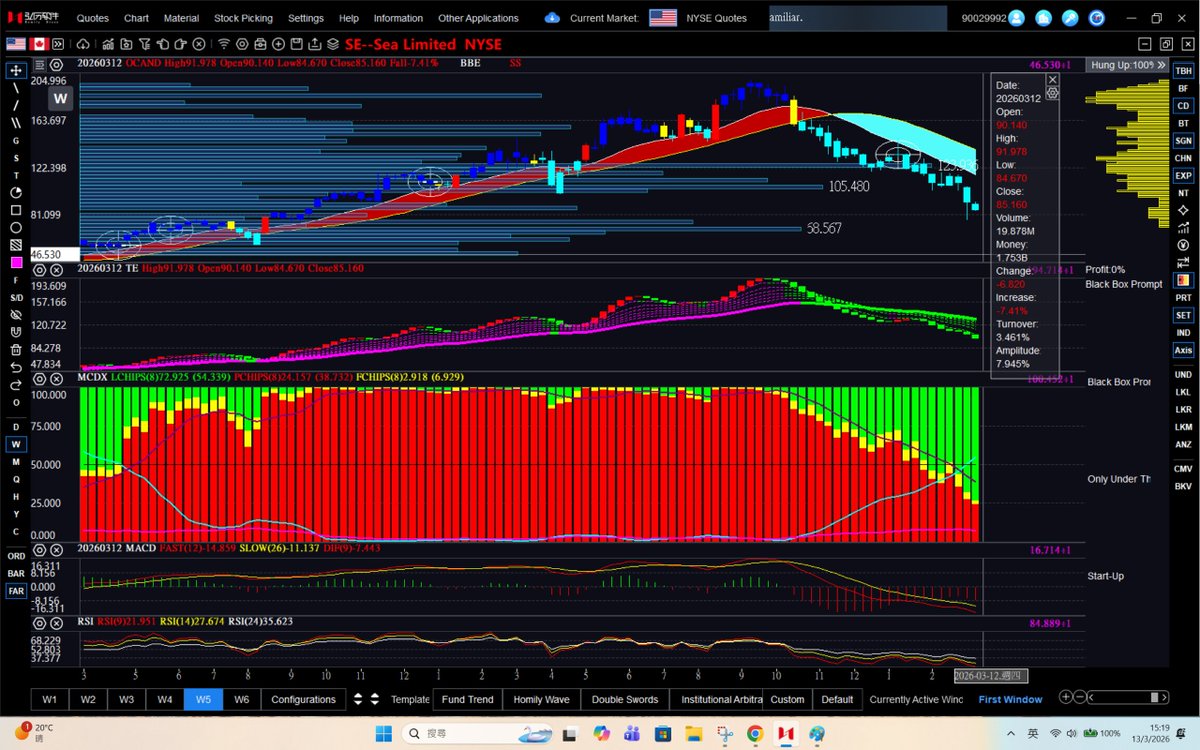1200x750 pixels.
Task: Switch to the Canada flag market
Action: (x=39, y=44)
